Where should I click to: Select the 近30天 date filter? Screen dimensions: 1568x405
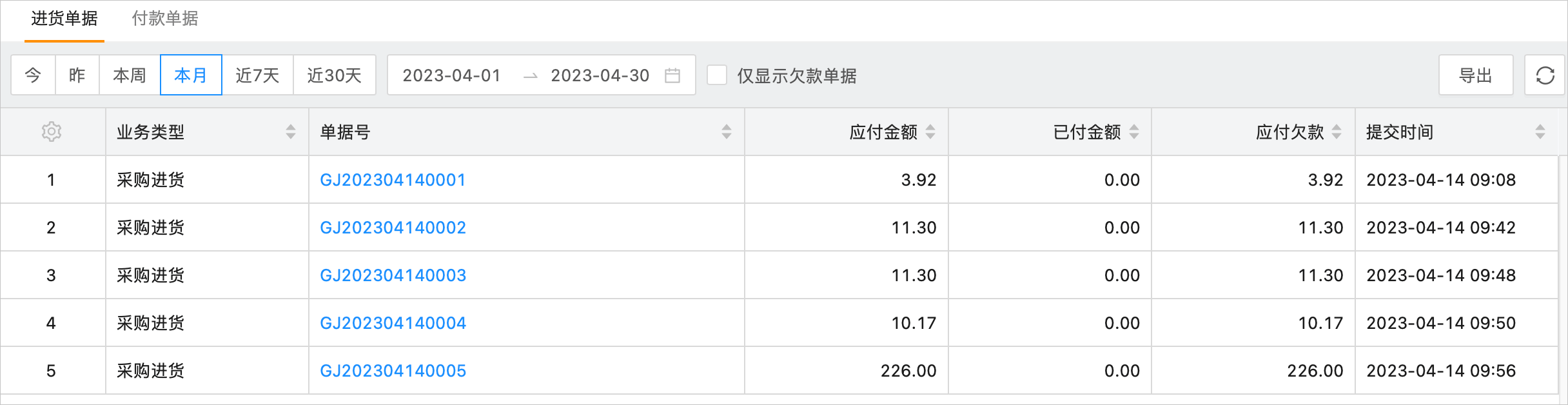(x=334, y=75)
